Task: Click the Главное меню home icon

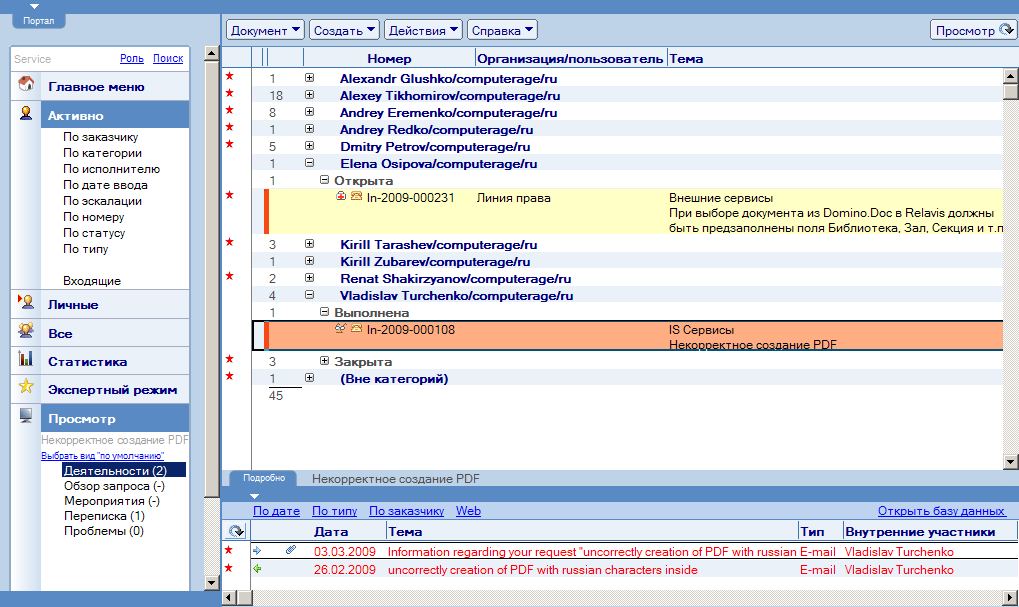Action: (x=27, y=85)
